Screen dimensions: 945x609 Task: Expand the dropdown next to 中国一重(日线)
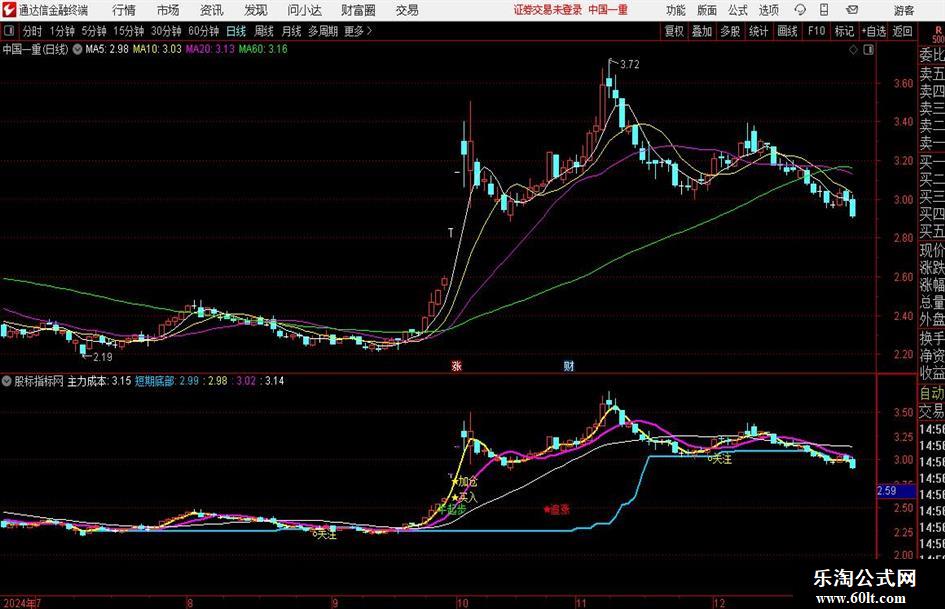pyautogui.click(x=77, y=49)
